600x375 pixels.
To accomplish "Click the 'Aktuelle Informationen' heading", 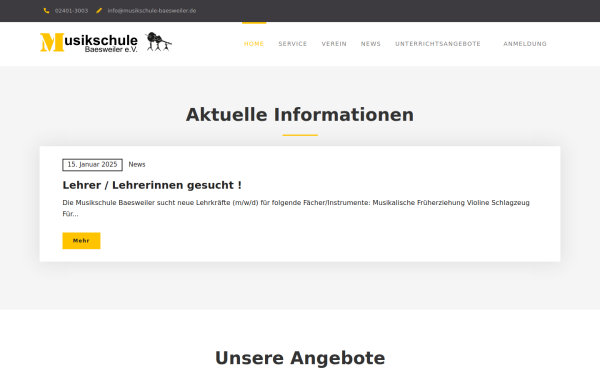I will [300, 115].
